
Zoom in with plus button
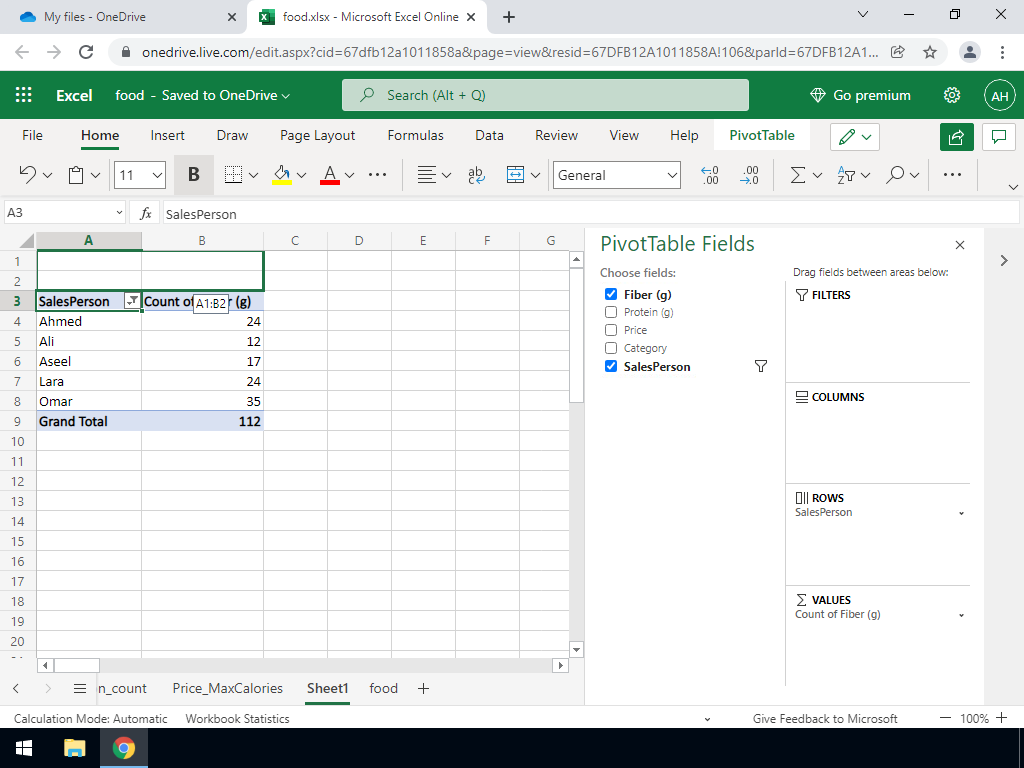point(1002,718)
